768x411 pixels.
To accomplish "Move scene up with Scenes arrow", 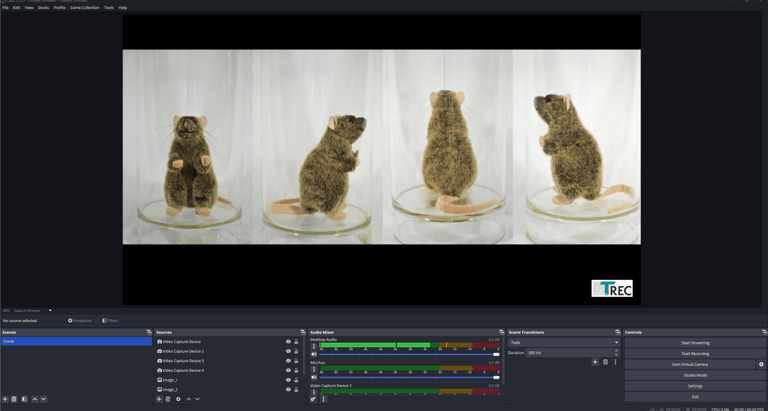I will (x=35, y=399).
